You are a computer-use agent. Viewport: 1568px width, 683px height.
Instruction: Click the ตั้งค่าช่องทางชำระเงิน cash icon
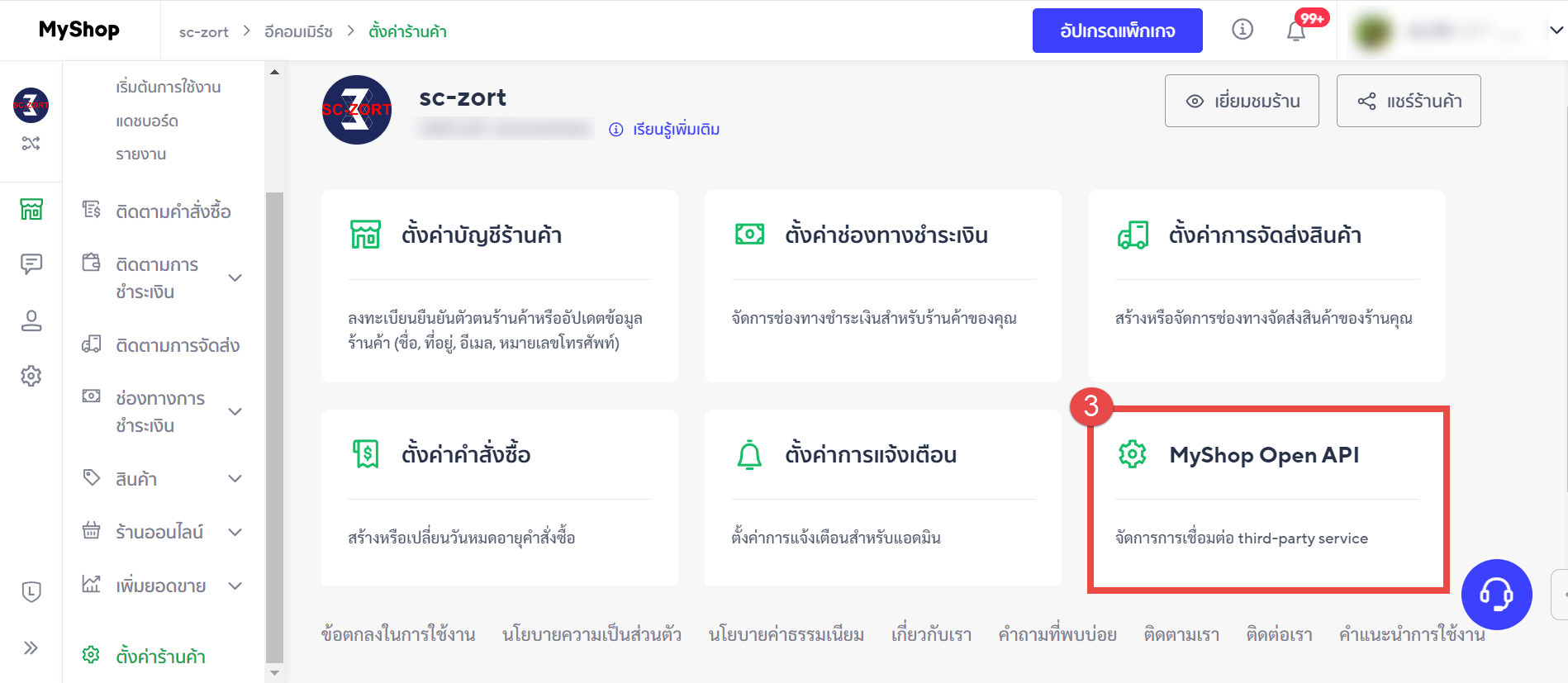(x=749, y=235)
